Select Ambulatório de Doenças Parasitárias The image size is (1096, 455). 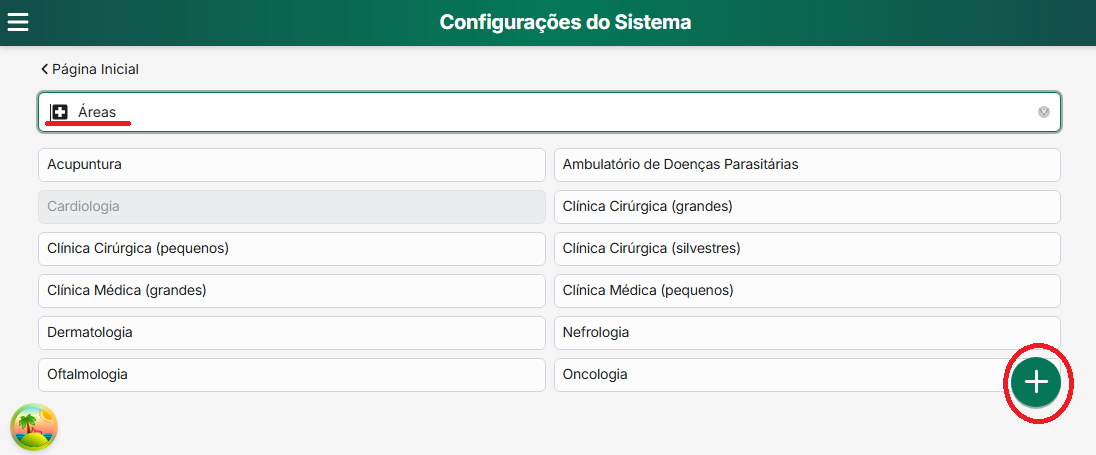tap(806, 164)
